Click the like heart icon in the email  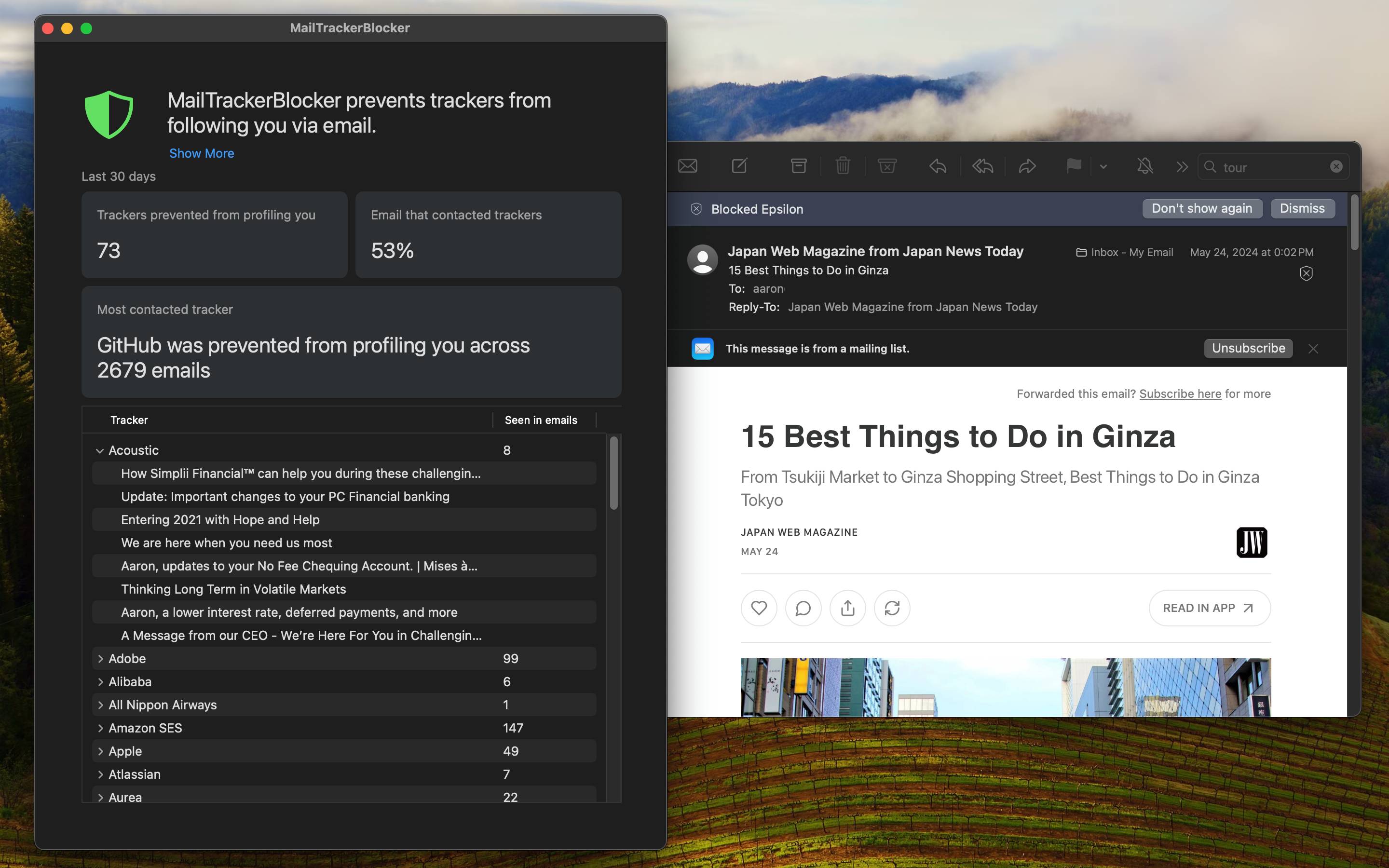tap(759, 608)
